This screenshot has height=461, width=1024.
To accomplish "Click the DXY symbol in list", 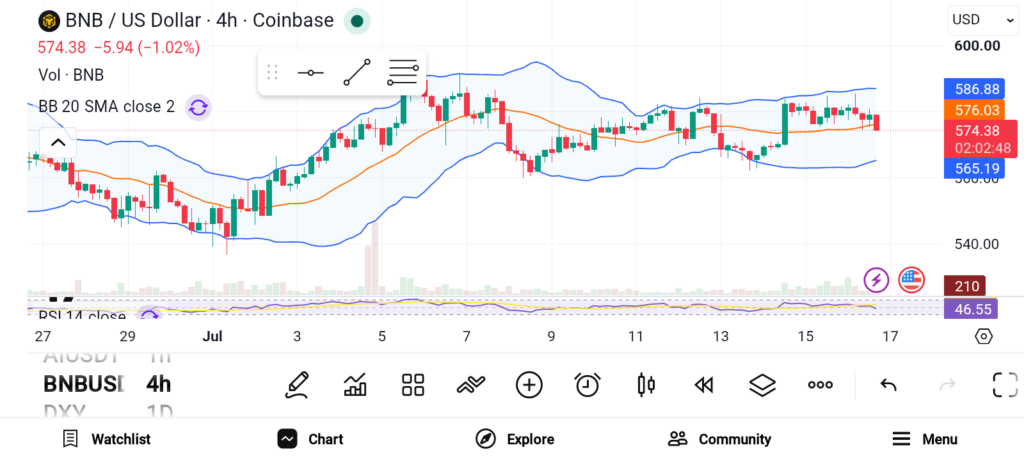I will point(64,411).
